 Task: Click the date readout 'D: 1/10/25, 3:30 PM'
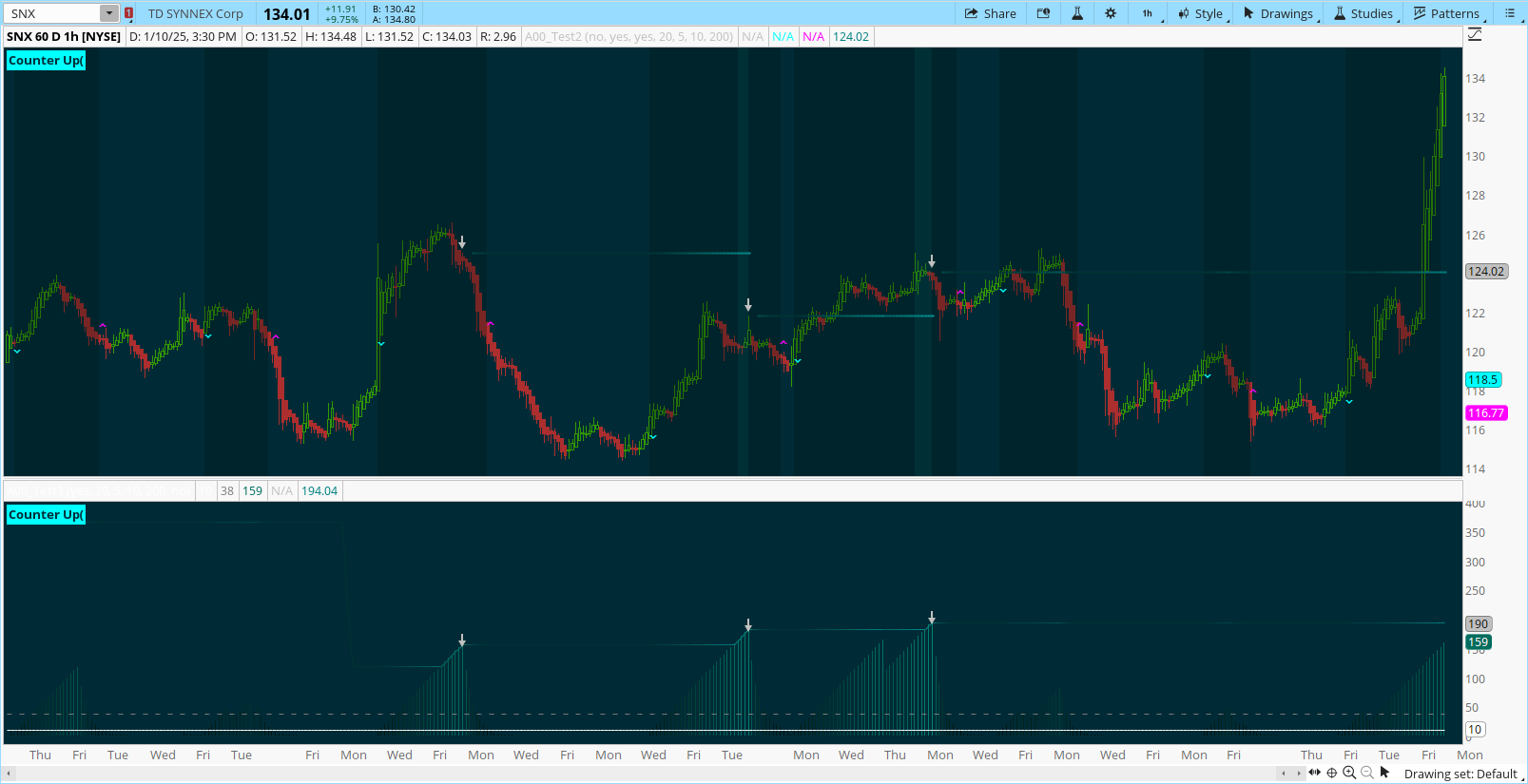(x=183, y=36)
